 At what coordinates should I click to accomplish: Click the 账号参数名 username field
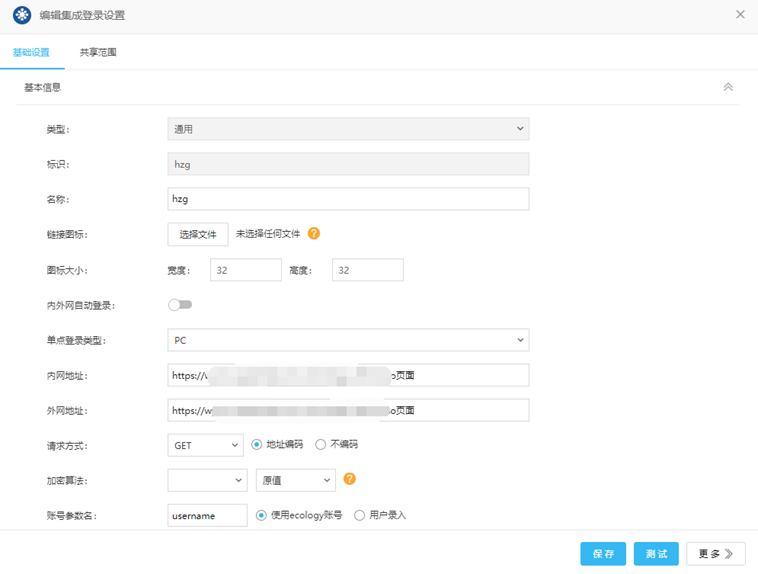(x=207, y=515)
